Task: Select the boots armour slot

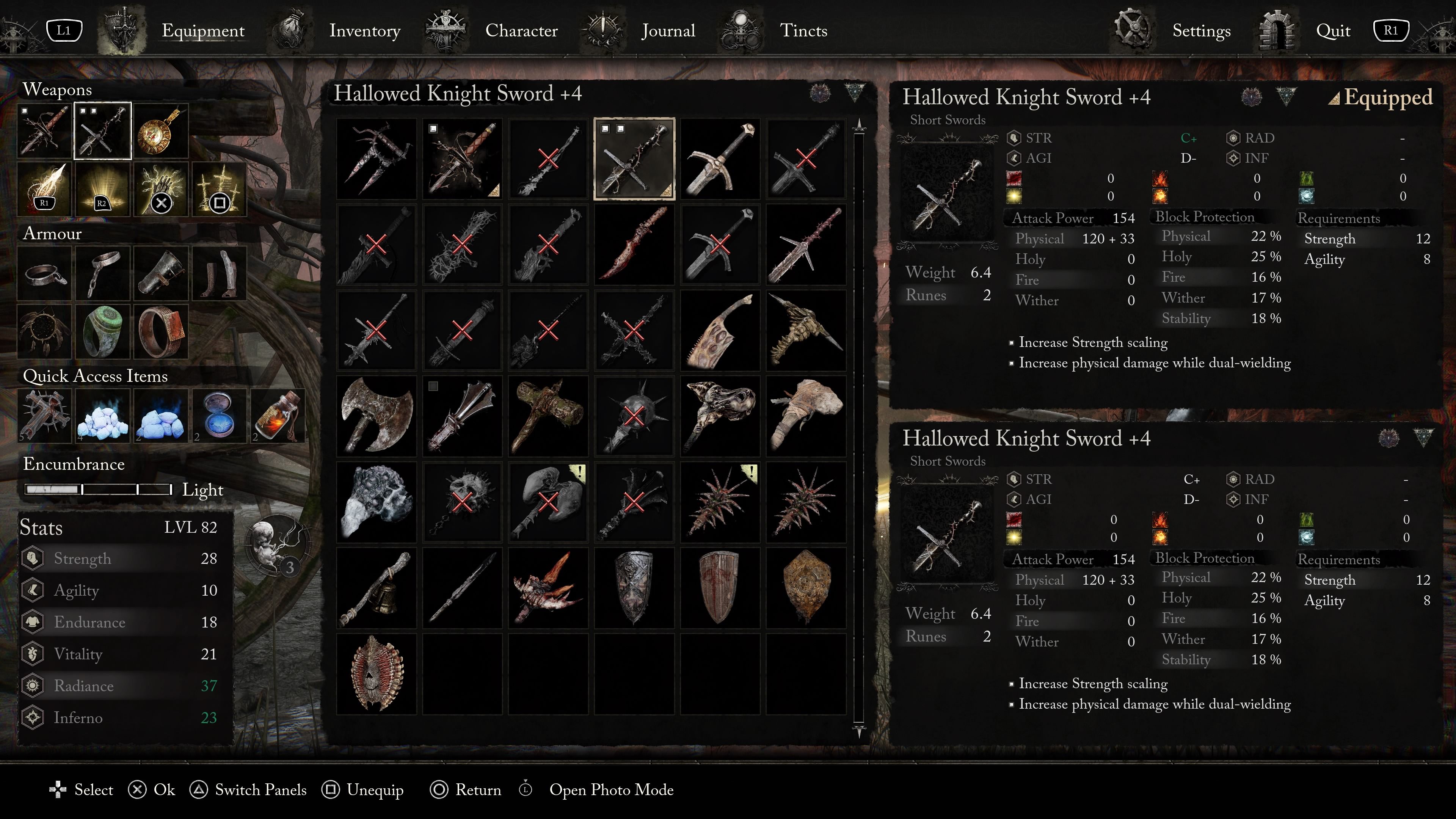Action: pyautogui.click(x=219, y=273)
